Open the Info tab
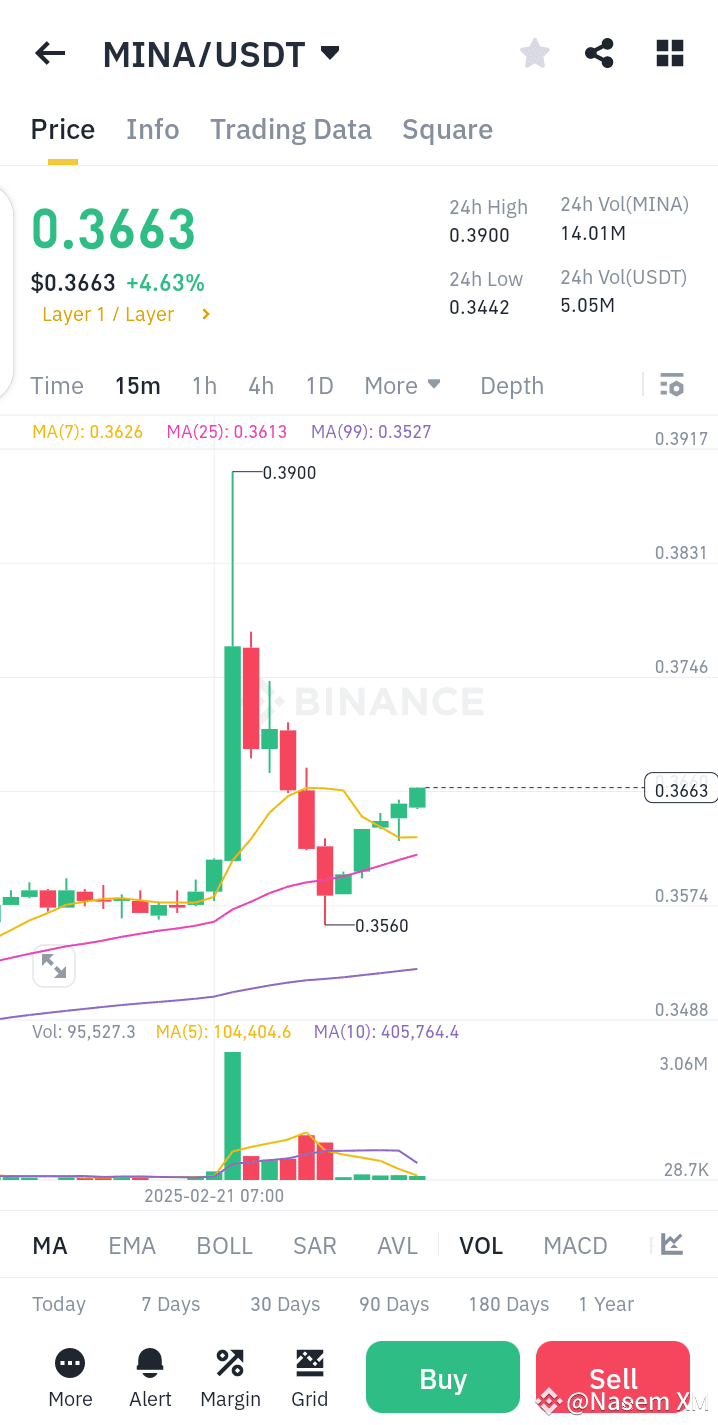This screenshot has height=1425, width=718. pyautogui.click(x=152, y=129)
